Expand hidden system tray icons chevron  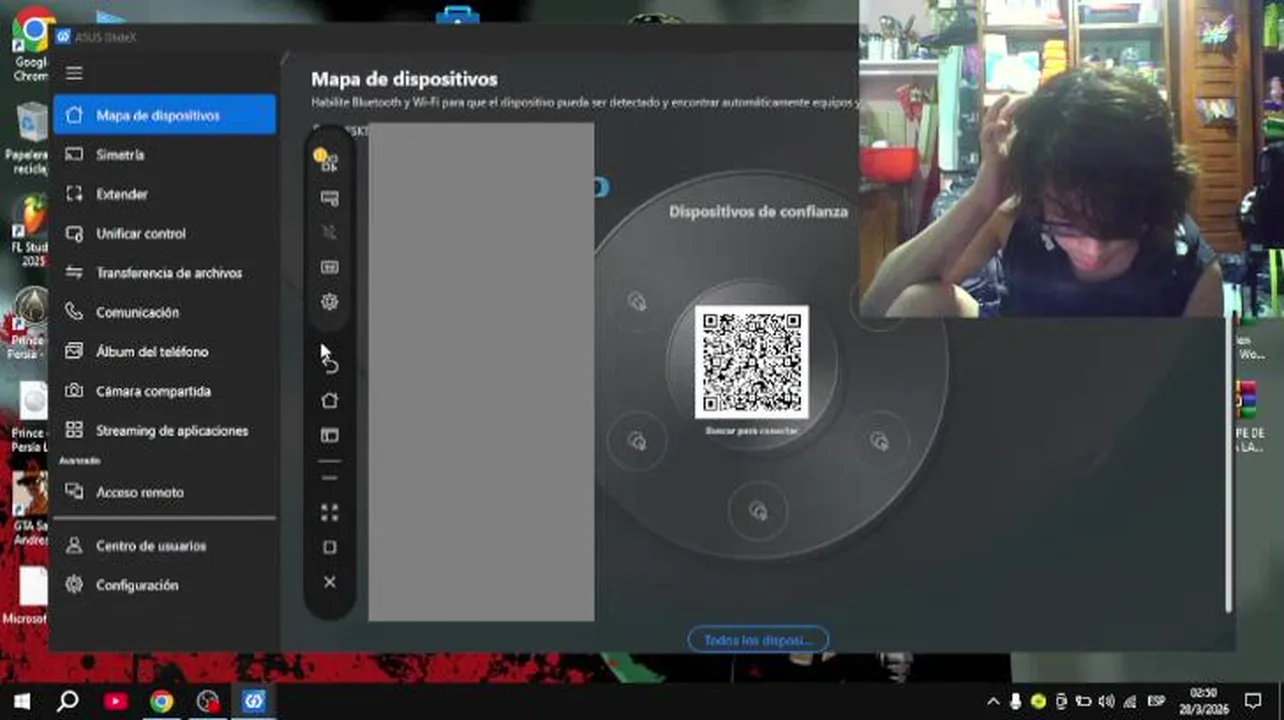click(x=993, y=701)
